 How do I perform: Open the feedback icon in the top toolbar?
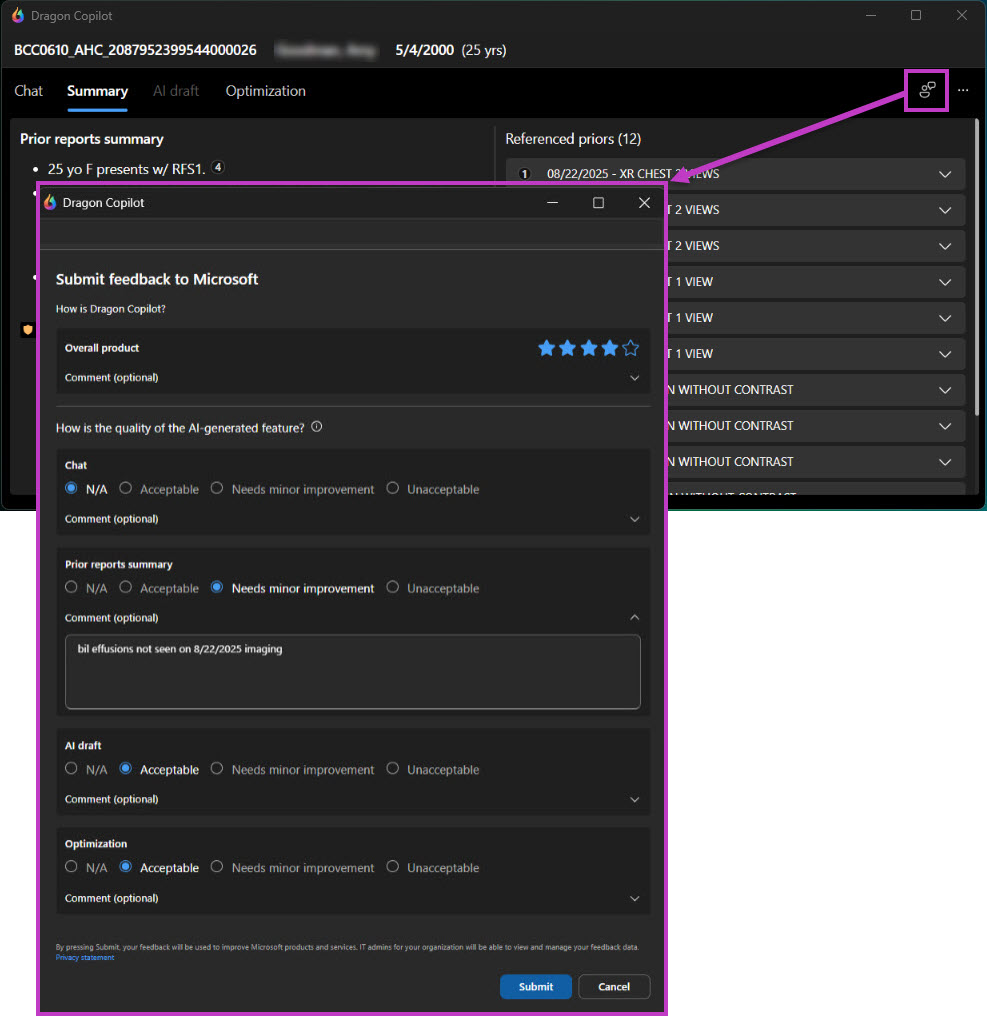pyautogui.click(x=925, y=90)
